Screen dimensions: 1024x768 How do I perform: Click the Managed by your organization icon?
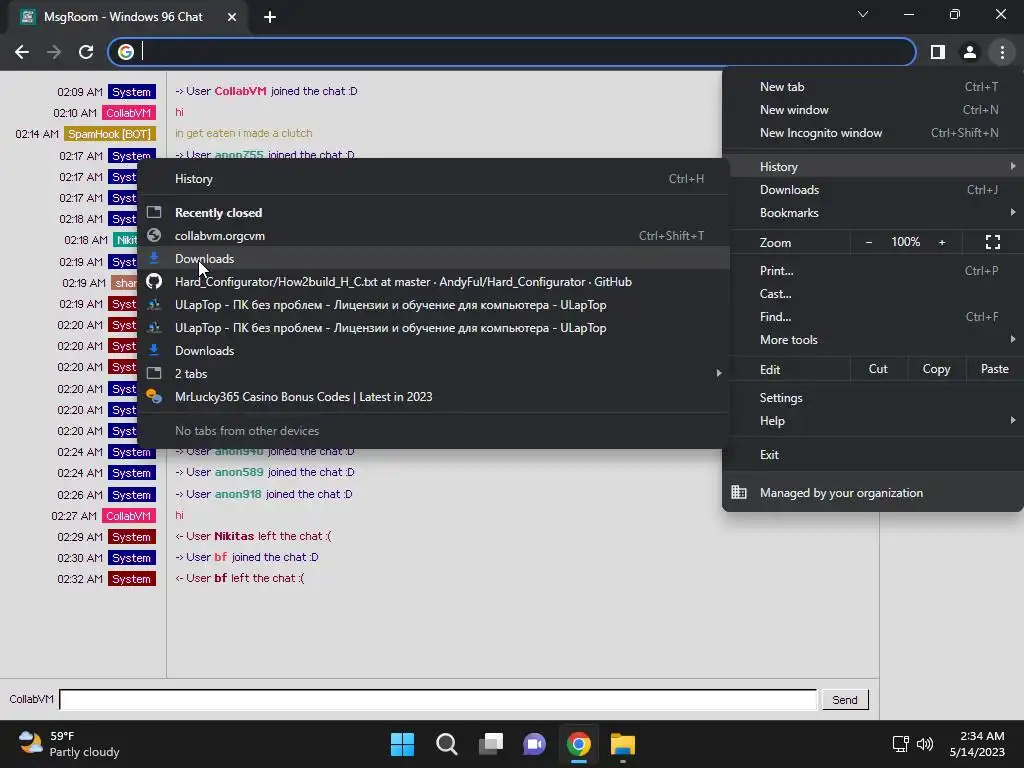(x=739, y=492)
